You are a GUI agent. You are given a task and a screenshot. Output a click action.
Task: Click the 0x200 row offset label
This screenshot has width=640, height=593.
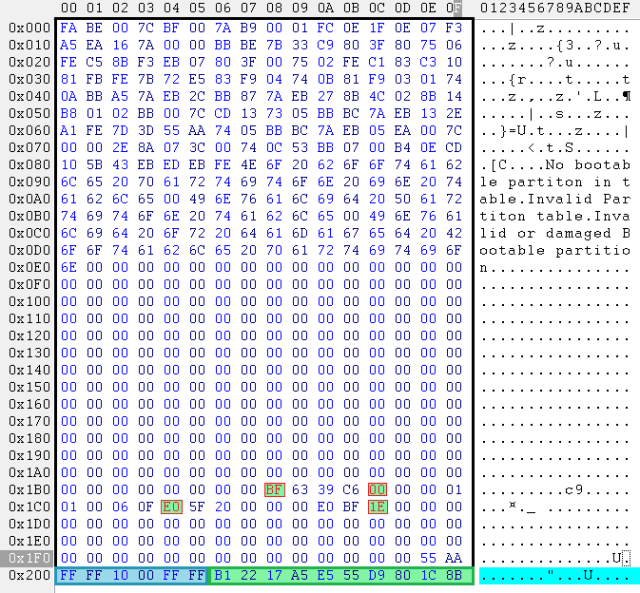pyautogui.click(x=29, y=575)
